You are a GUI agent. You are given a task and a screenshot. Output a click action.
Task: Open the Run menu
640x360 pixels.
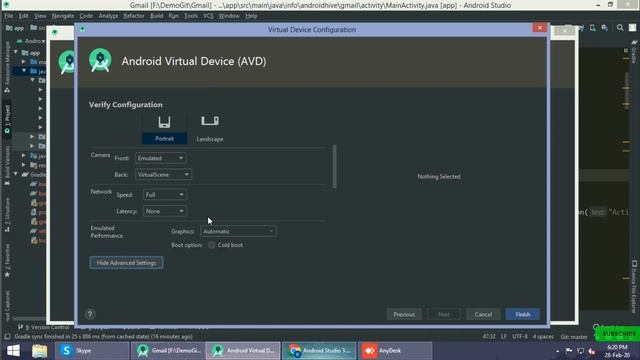[173, 16]
